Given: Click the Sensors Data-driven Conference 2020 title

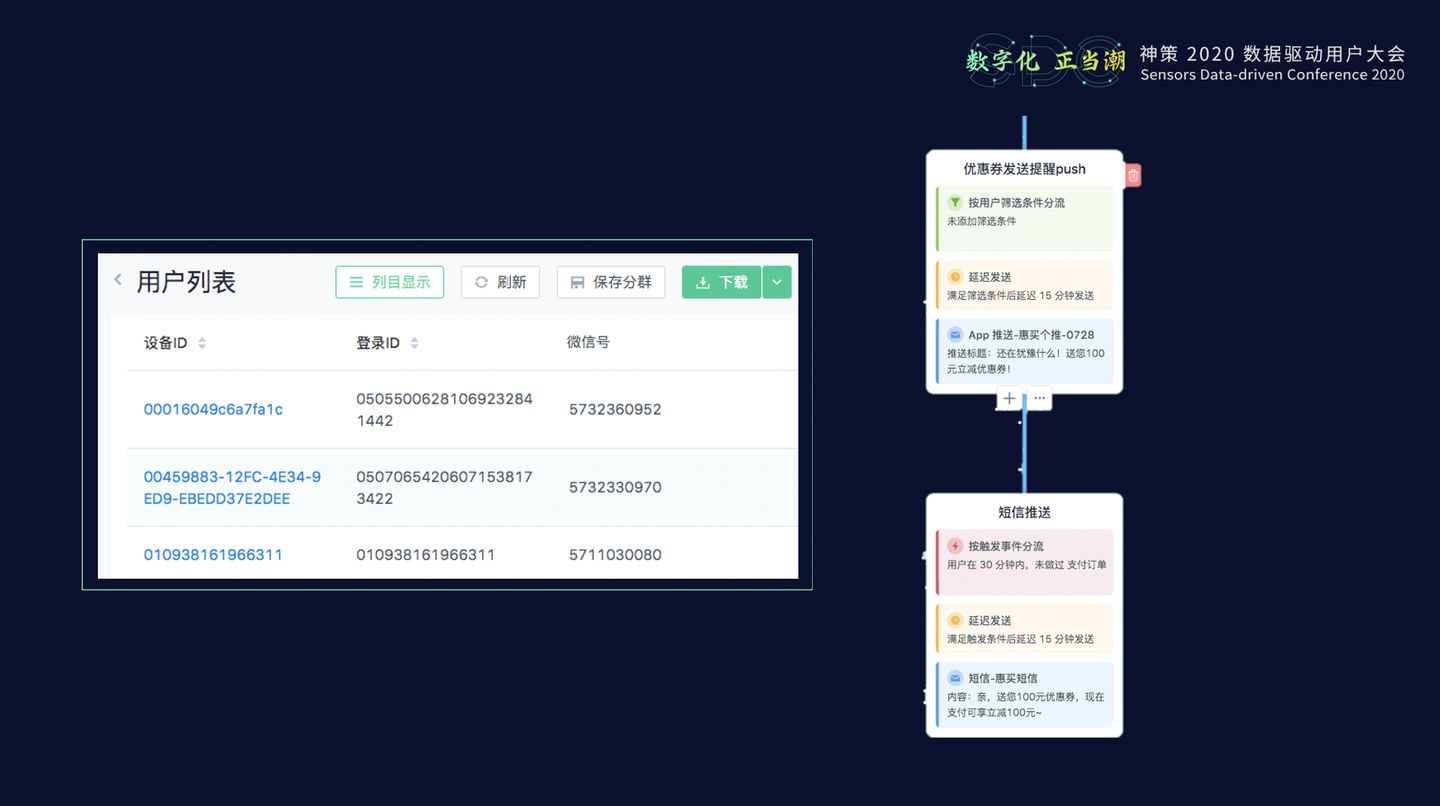Looking at the screenshot, I should tap(1272, 75).
